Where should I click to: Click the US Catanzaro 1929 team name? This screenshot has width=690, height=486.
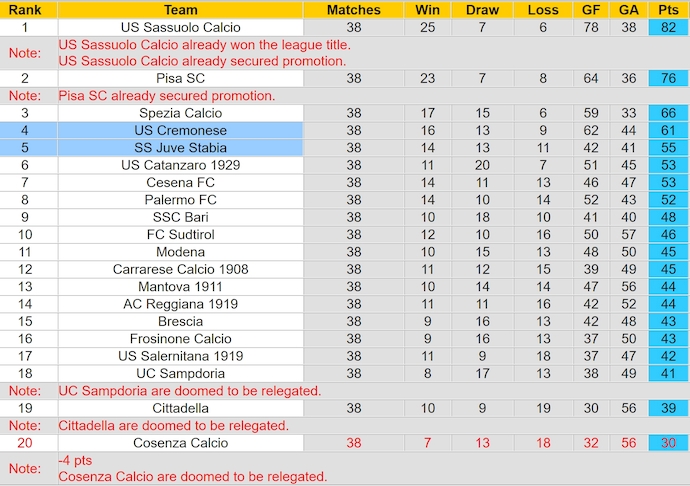180,165
